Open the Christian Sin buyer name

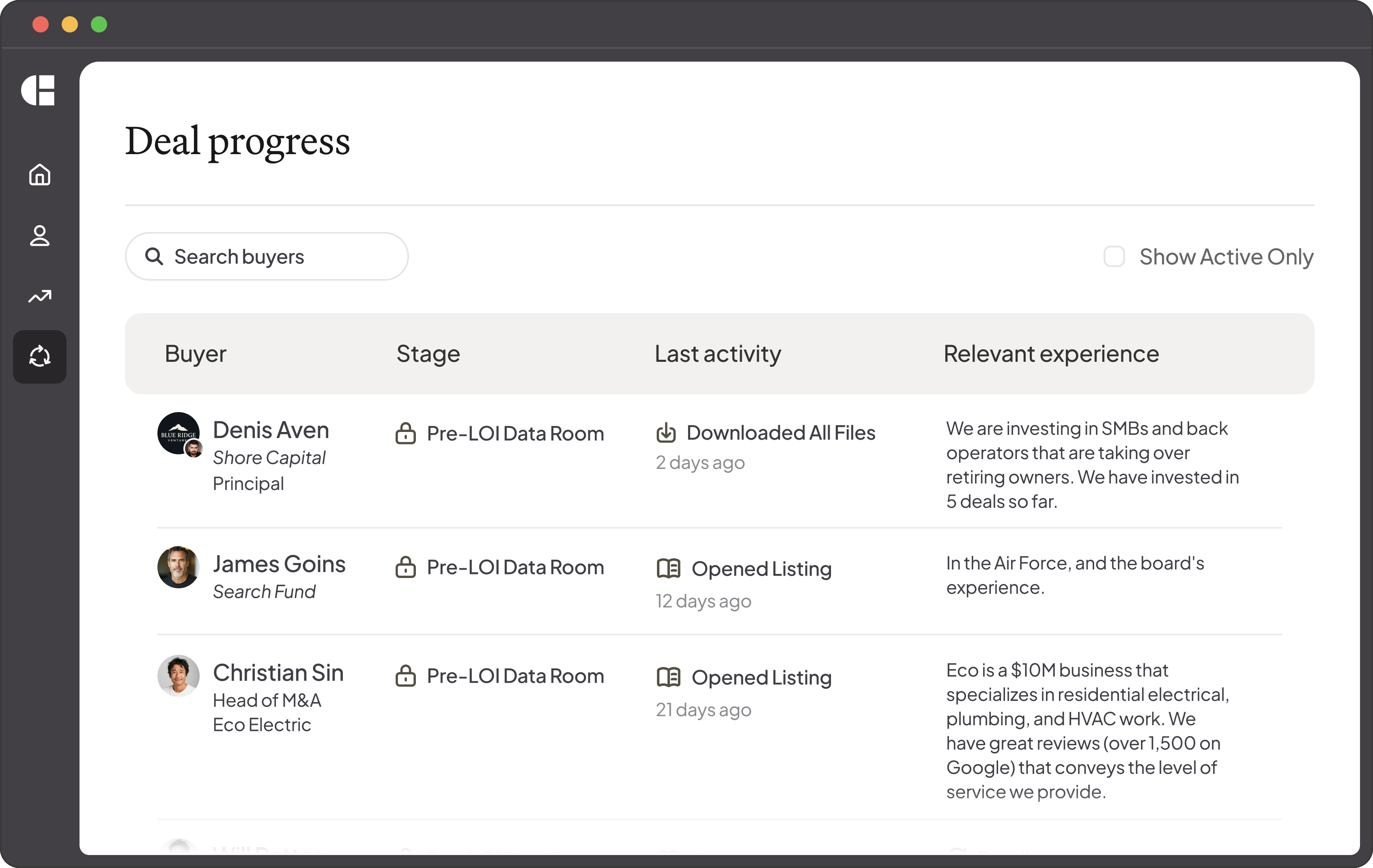(x=278, y=673)
